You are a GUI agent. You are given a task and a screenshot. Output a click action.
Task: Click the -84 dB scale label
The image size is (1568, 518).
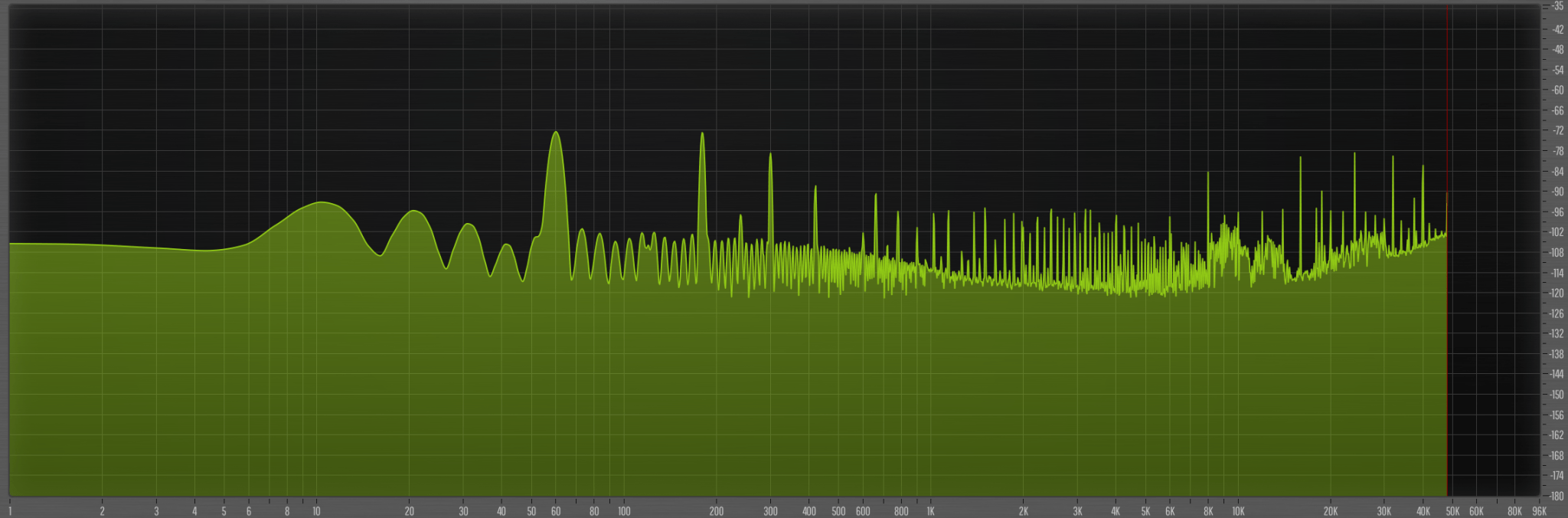point(1557,171)
